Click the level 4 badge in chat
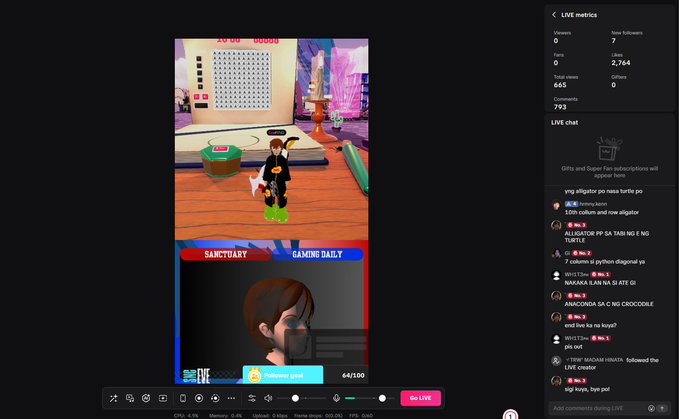The height and width of the screenshot is (419, 679). (x=571, y=204)
